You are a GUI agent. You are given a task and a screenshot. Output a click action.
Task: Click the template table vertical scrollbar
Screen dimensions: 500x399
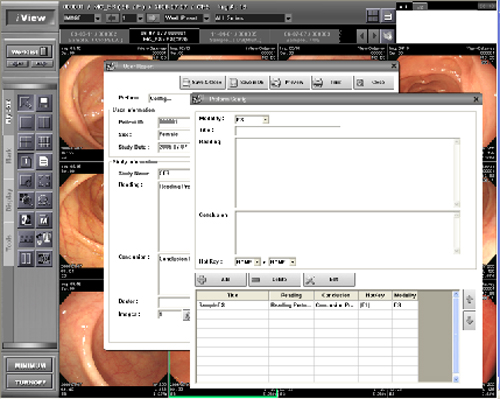[x=456, y=337]
